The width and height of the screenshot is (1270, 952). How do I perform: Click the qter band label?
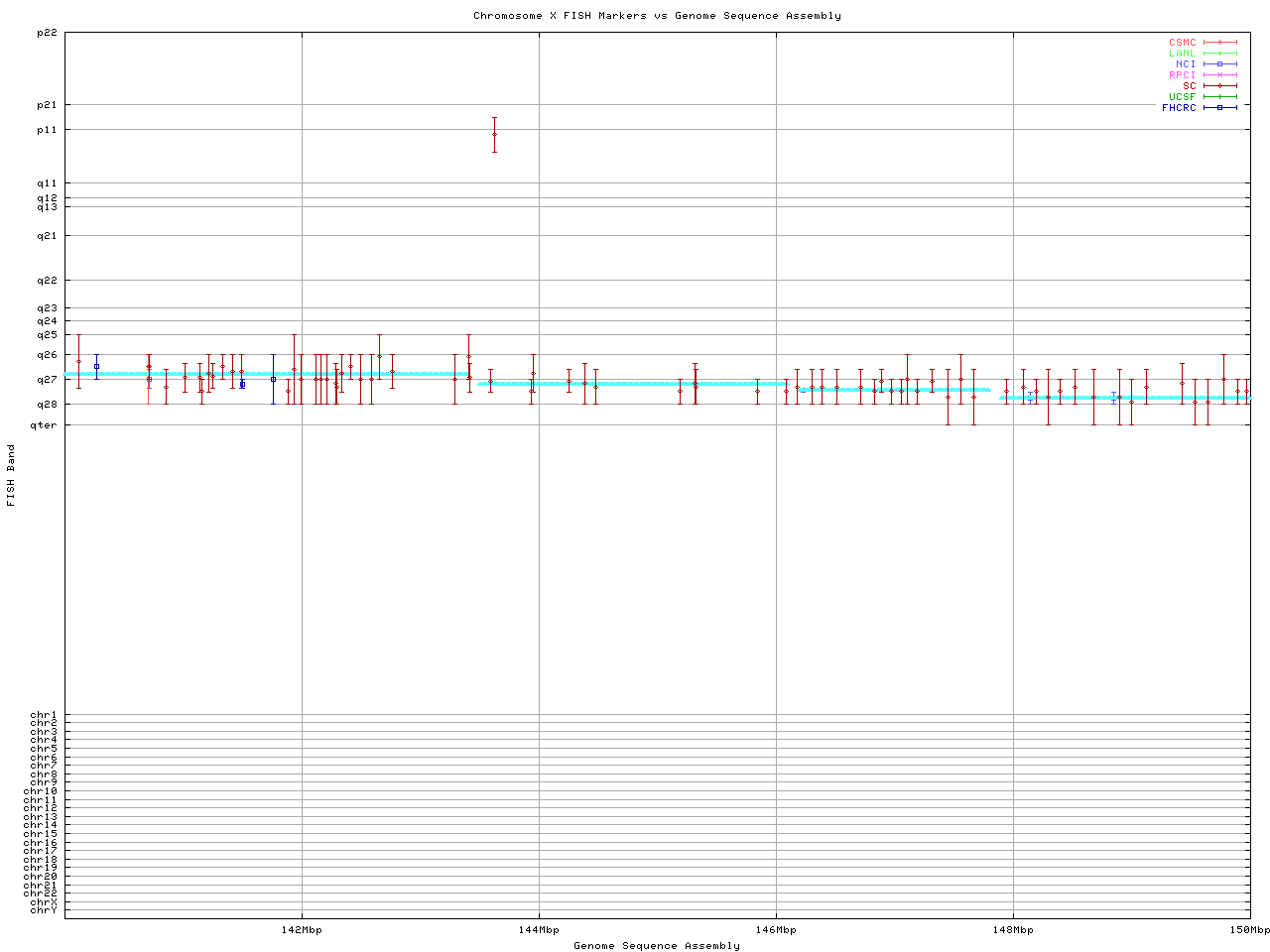(x=44, y=425)
